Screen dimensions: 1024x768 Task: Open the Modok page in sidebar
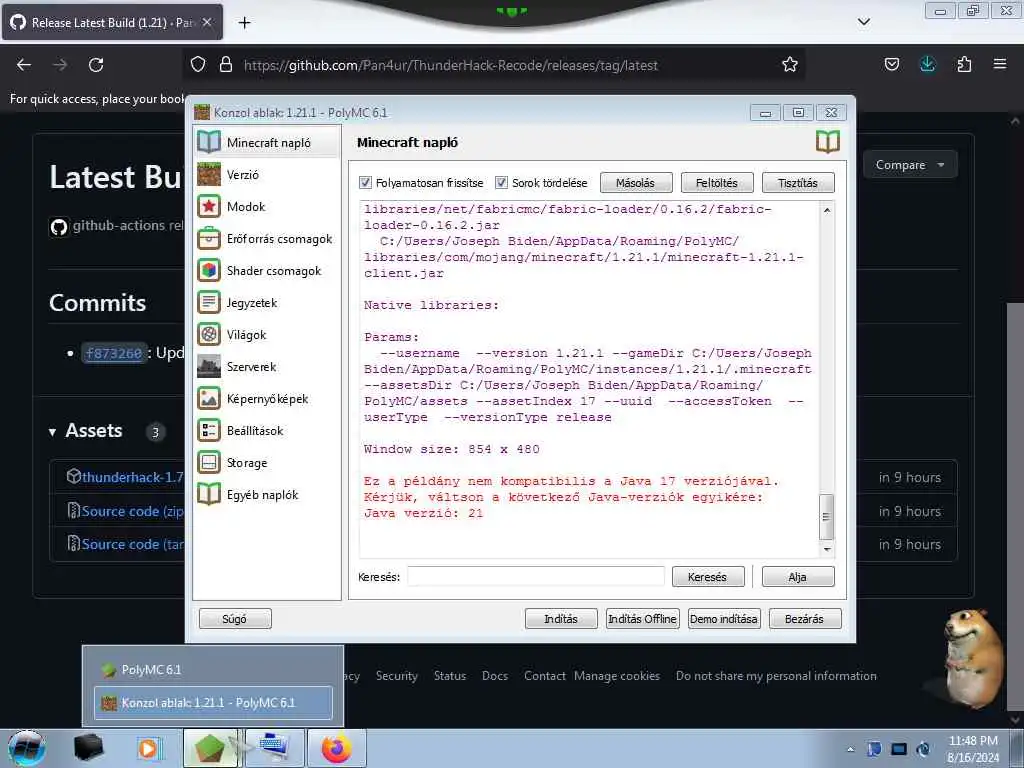pyautogui.click(x=267, y=206)
